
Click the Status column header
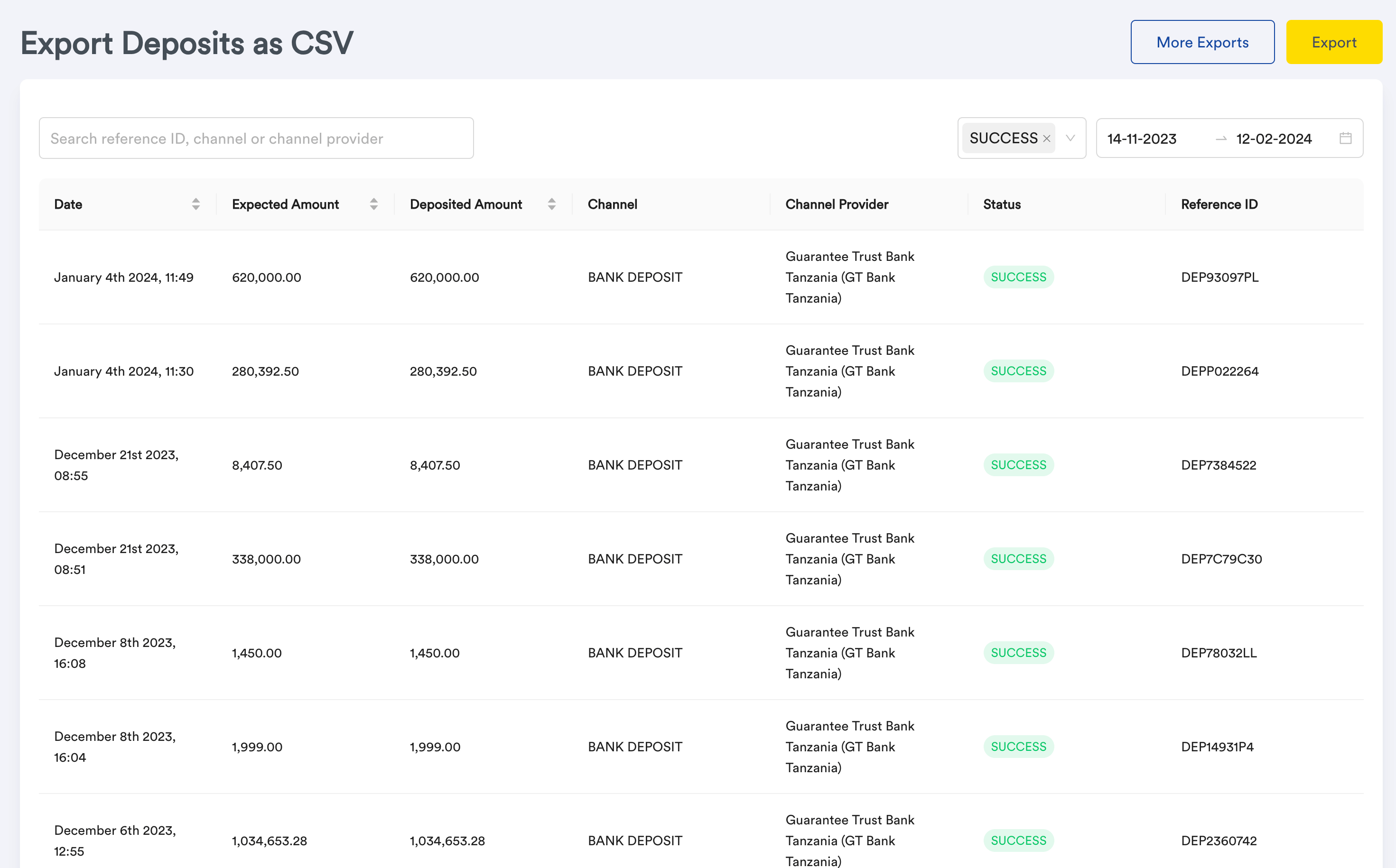(x=1002, y=204)
